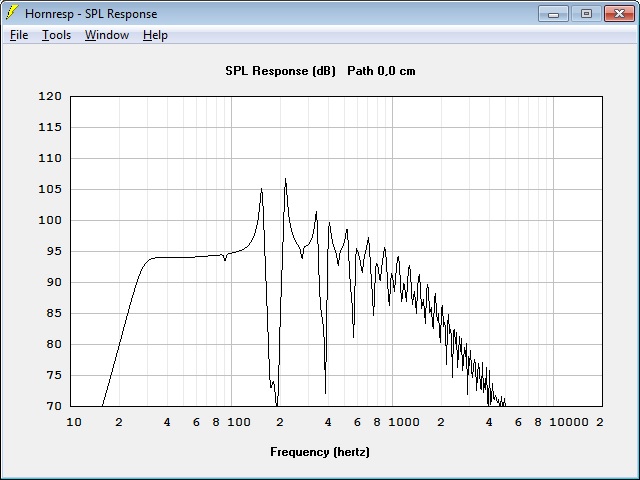Image resolution: width=640 pixels, height=480 pixels.
Task: Open the Window menu
Action: click(x=107, y=35)
